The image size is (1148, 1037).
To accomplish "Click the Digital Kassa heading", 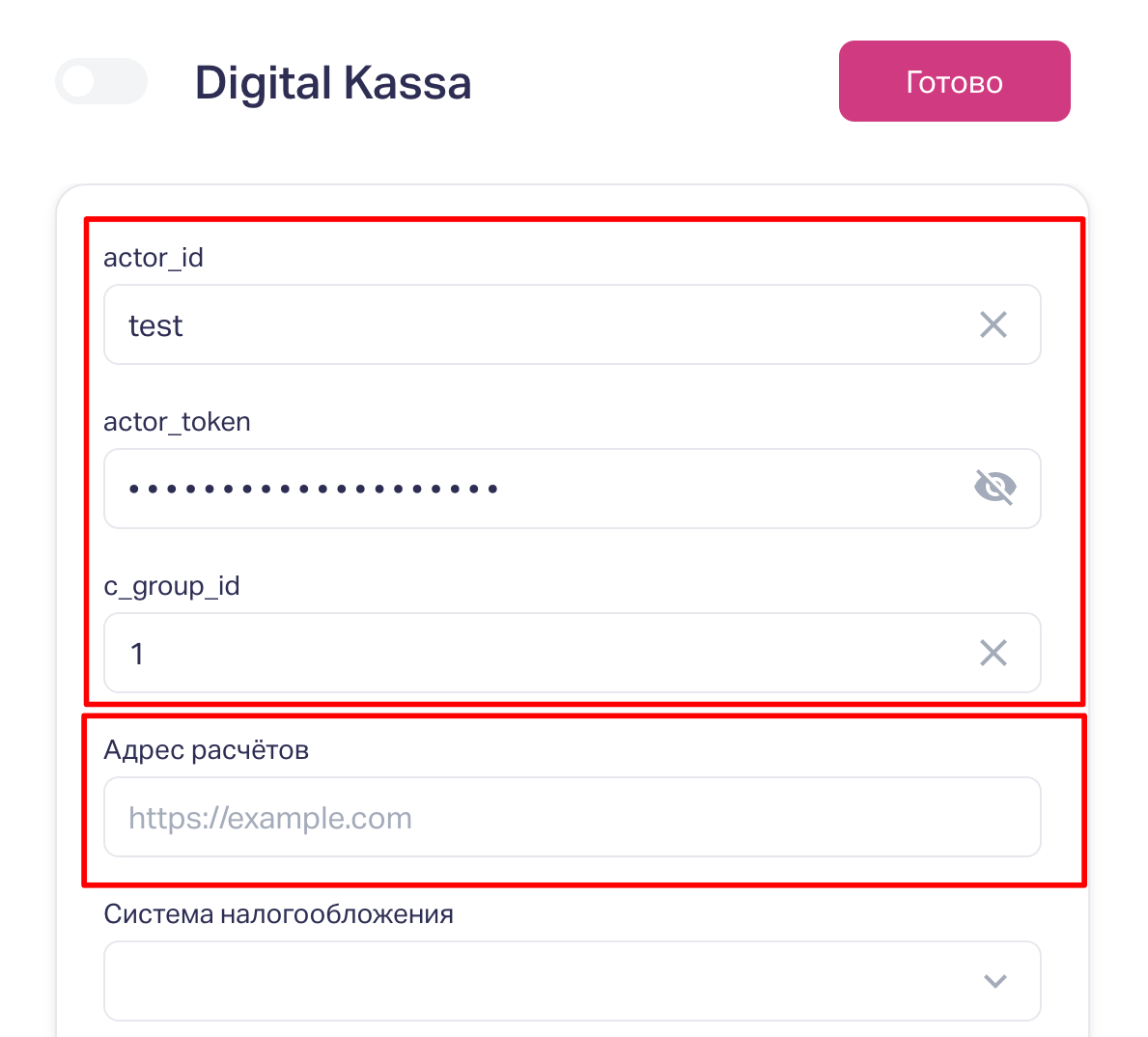I will 333,83.
